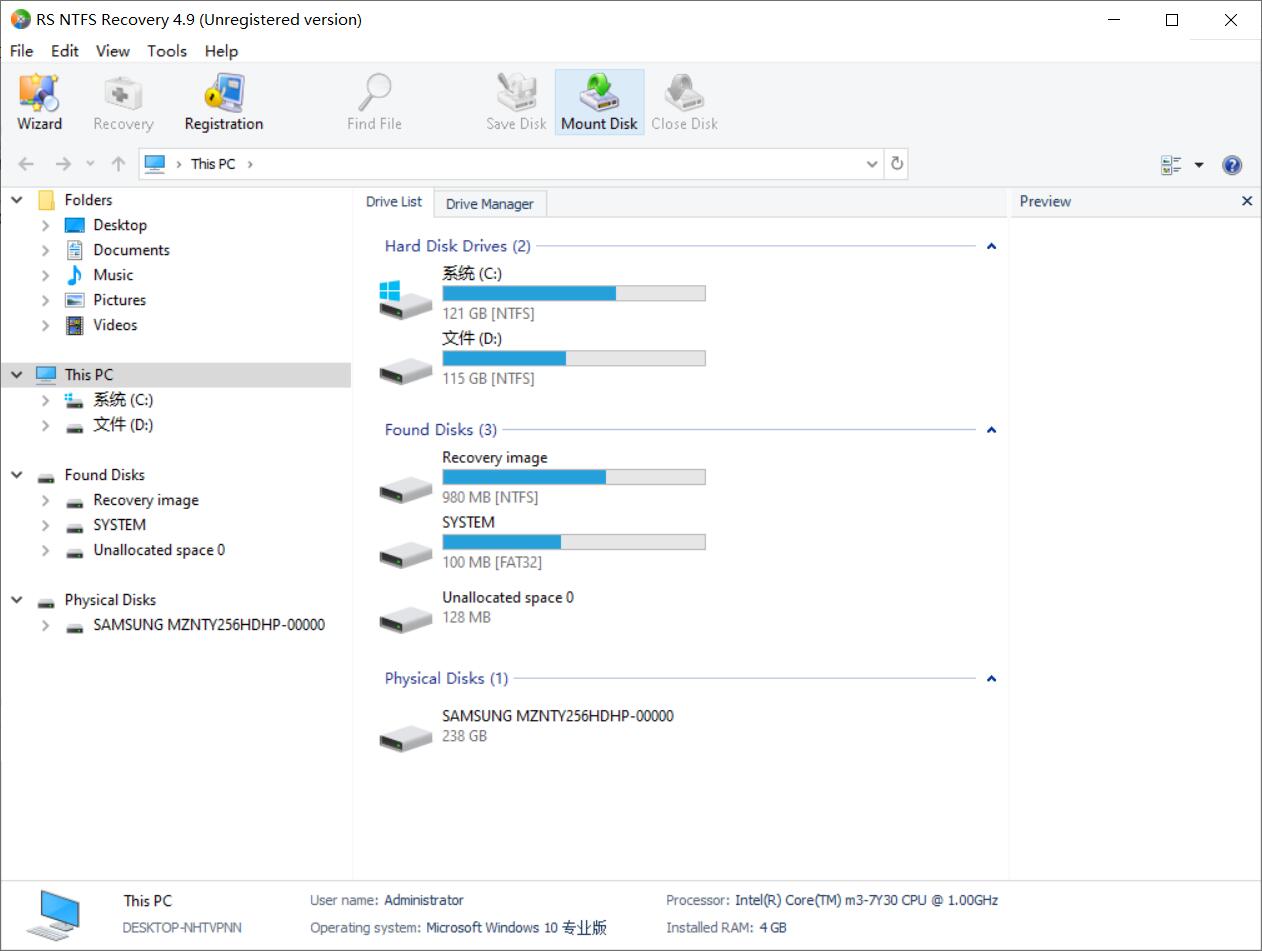
Task: Select Recovery image in the tree
Action: tap(146, 500)
